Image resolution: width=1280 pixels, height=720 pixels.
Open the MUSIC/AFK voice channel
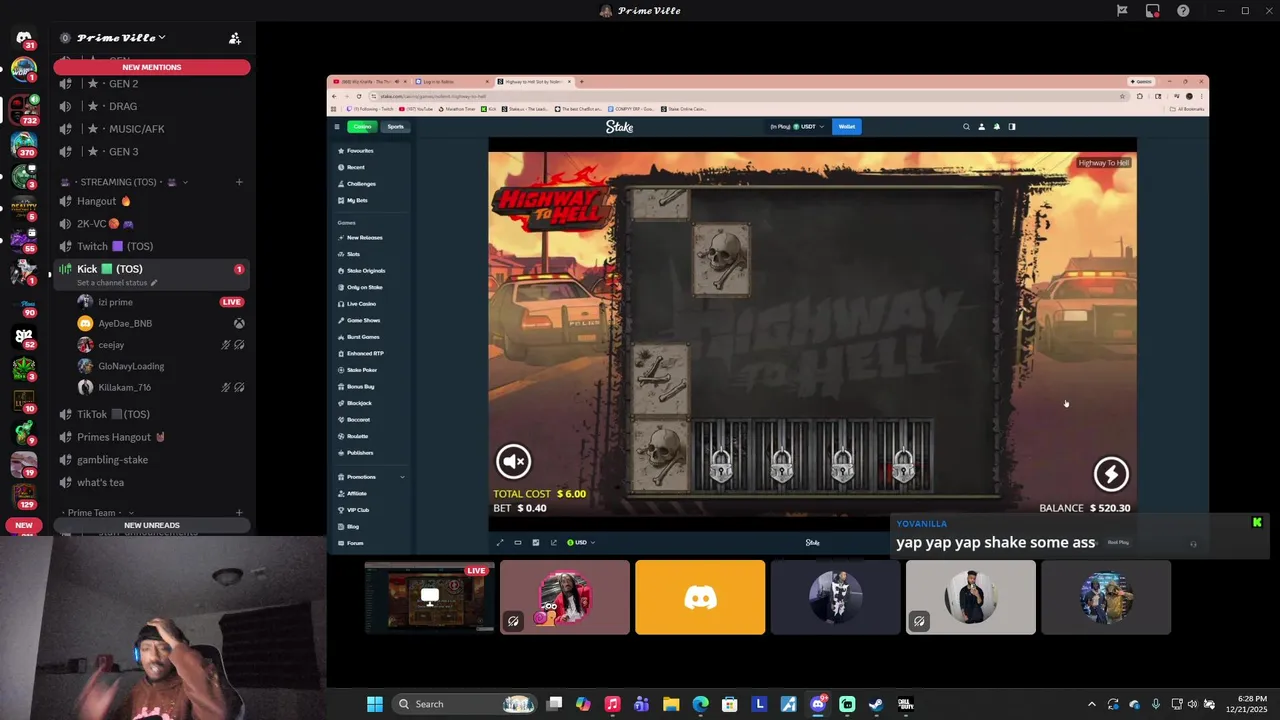(150, 129)
